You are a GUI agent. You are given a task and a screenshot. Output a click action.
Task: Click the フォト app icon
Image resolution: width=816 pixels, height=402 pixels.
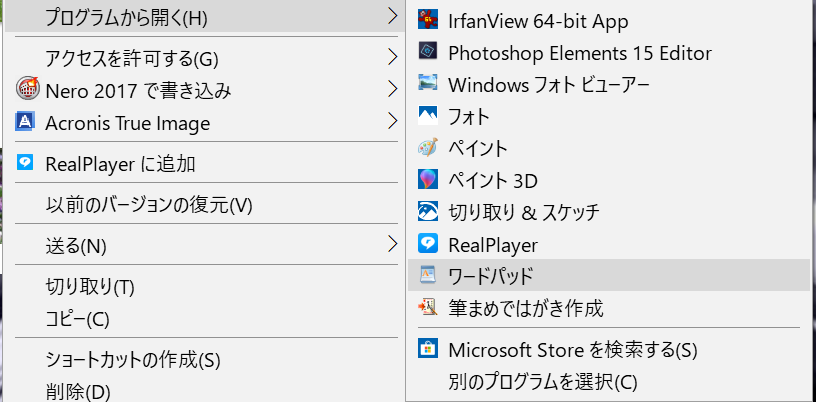[x=428, y=116]
